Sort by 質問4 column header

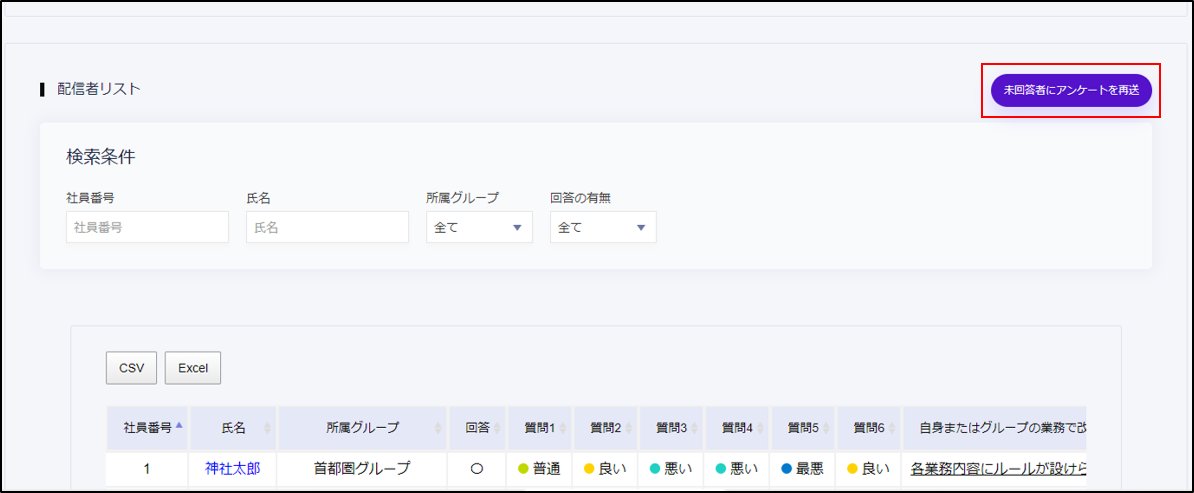click(738, 427)
